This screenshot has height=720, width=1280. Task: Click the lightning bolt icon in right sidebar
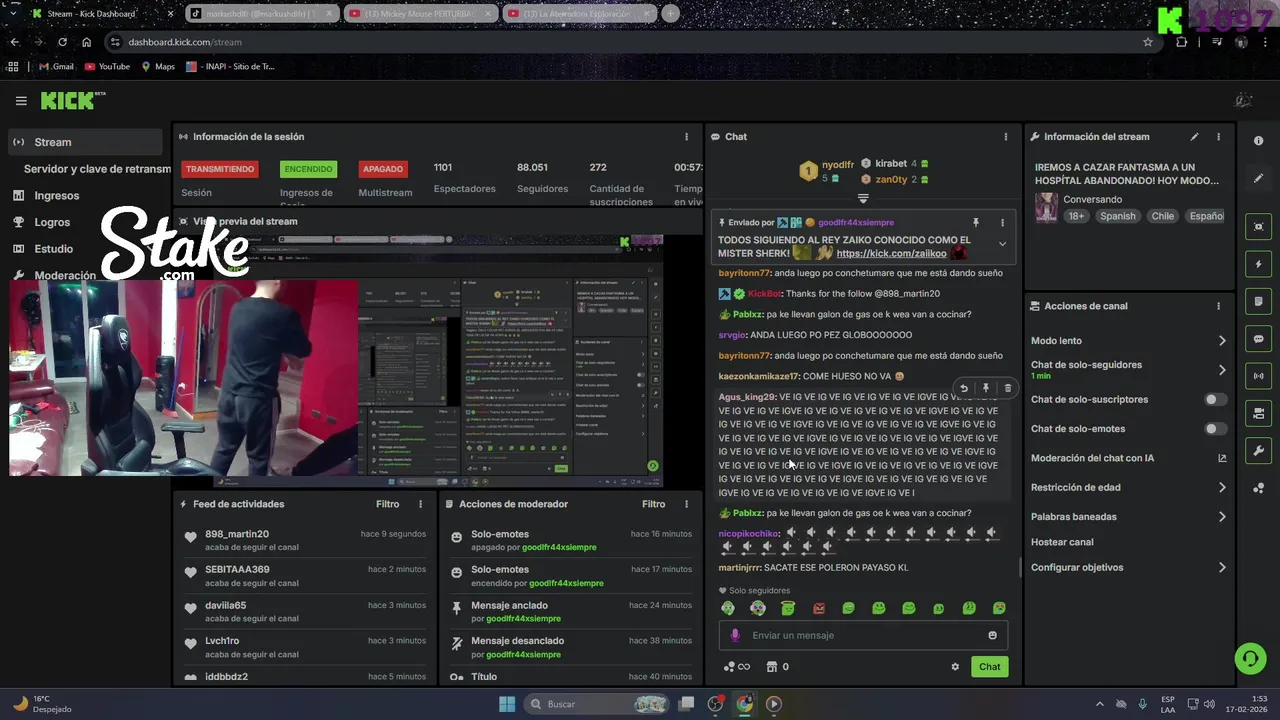[1258, 265]
